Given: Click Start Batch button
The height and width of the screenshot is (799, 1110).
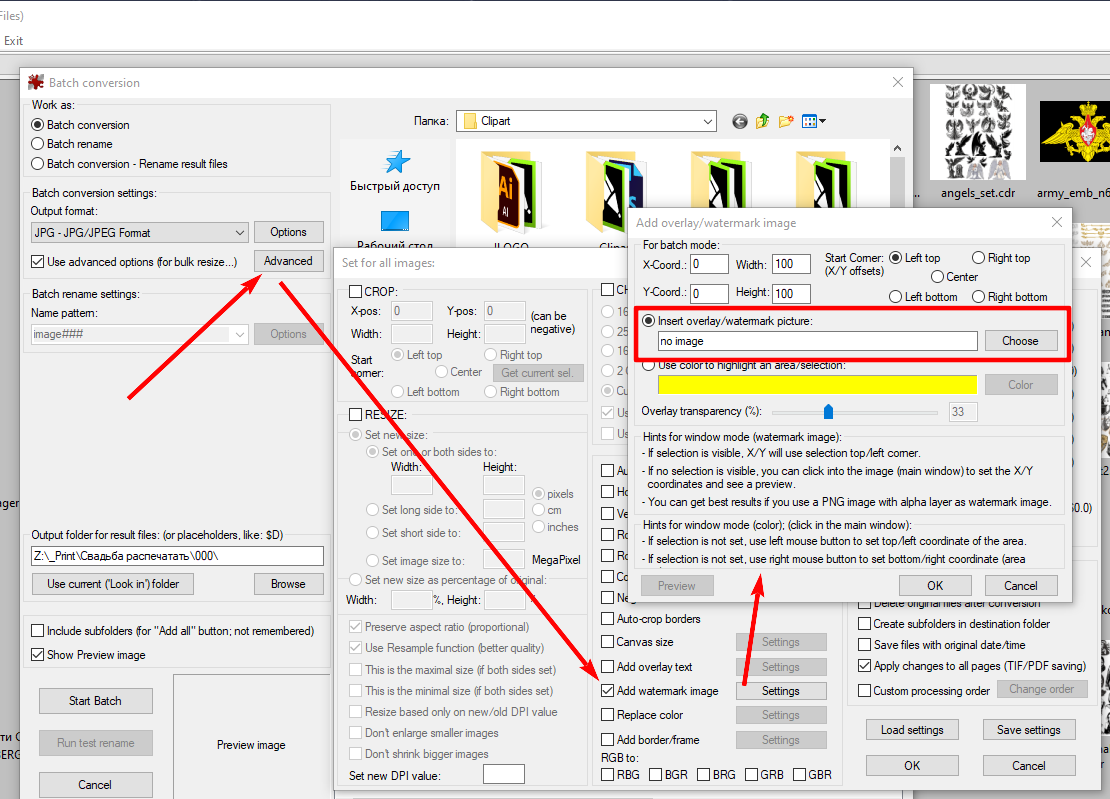Looking at the screenshot, I should pos(96,701).
